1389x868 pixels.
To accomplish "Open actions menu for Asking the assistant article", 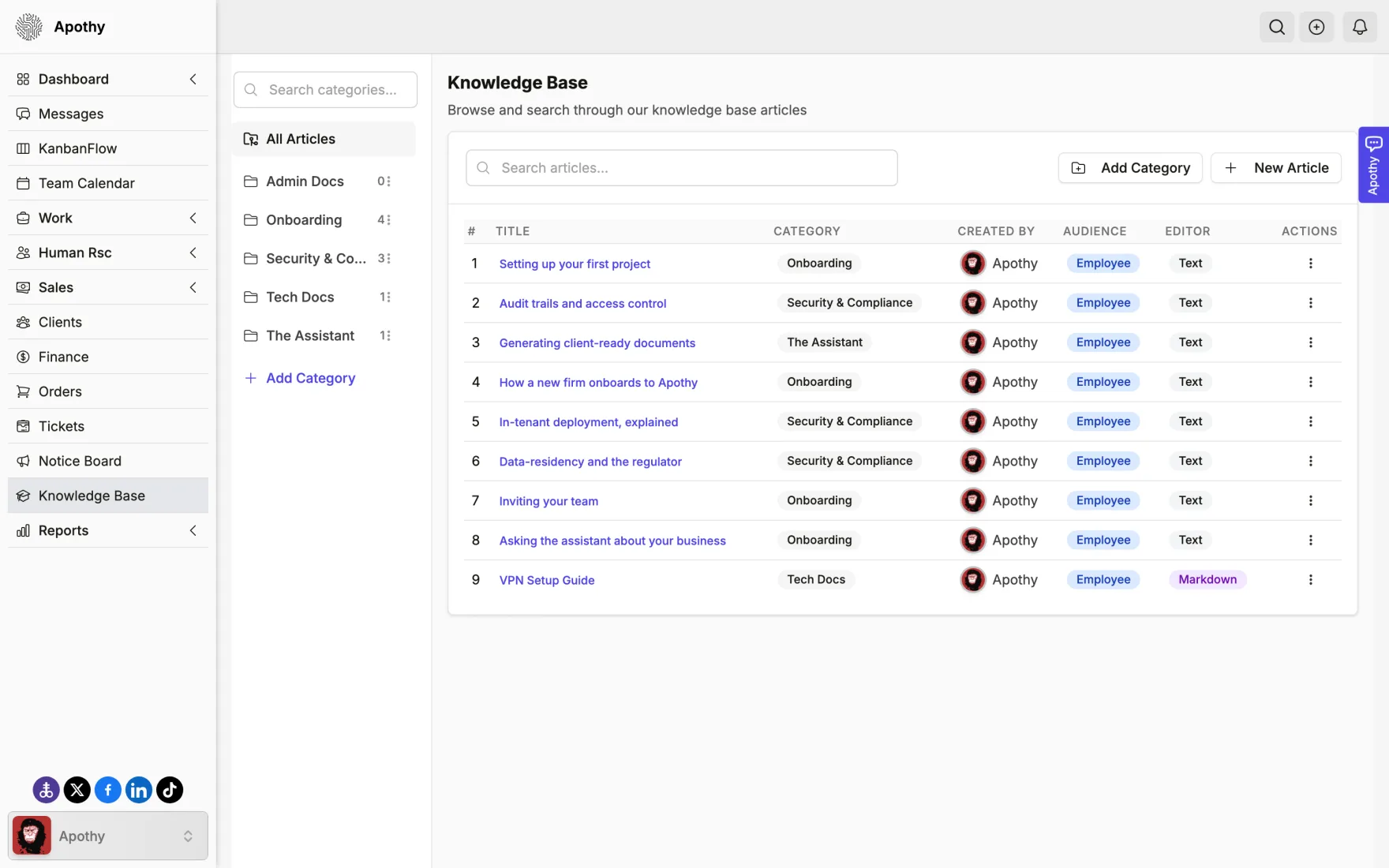I will [1310, 540].
